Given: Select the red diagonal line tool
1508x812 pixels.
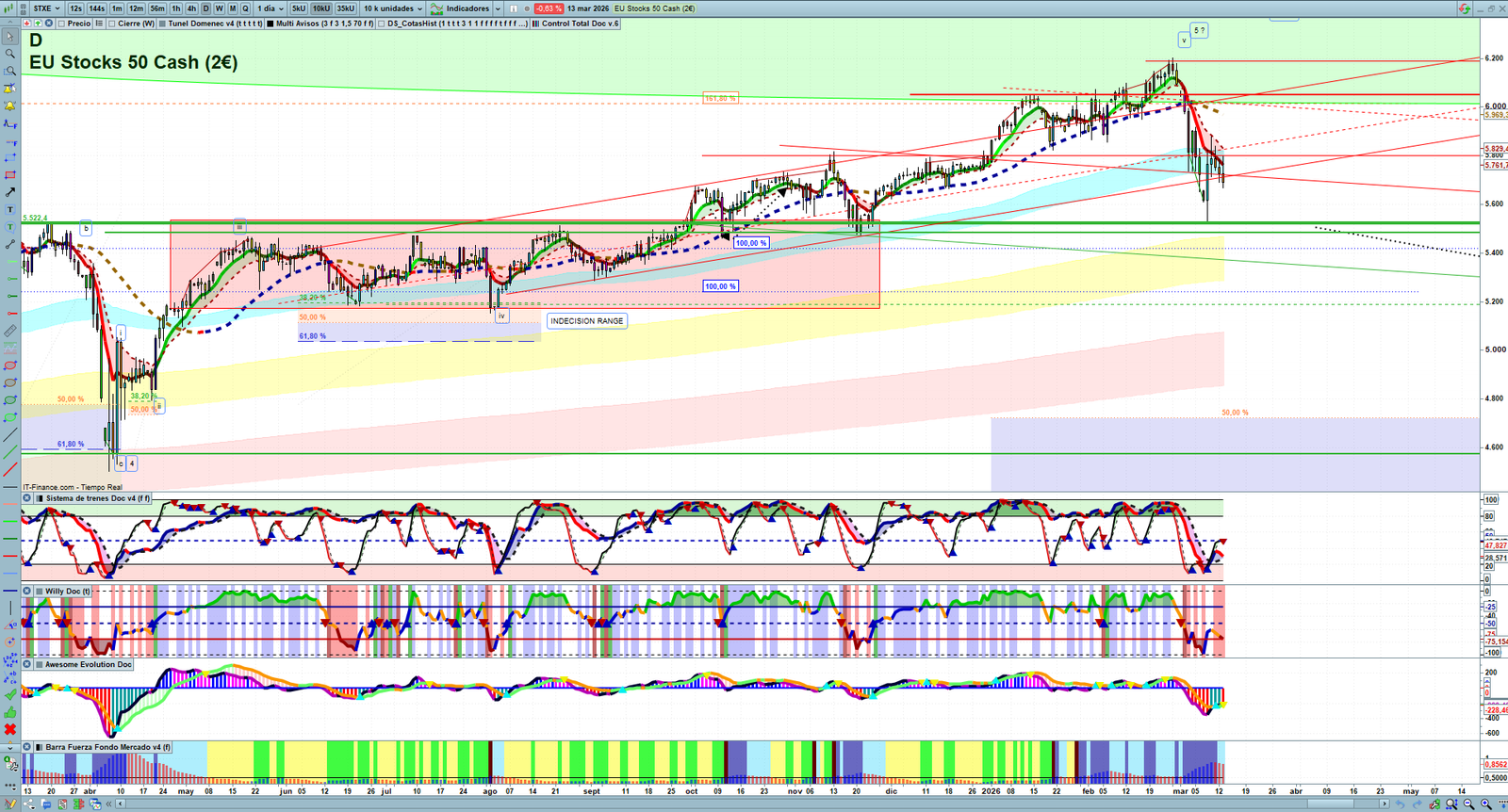Looking at the screenshot, I should pos(10,469).
